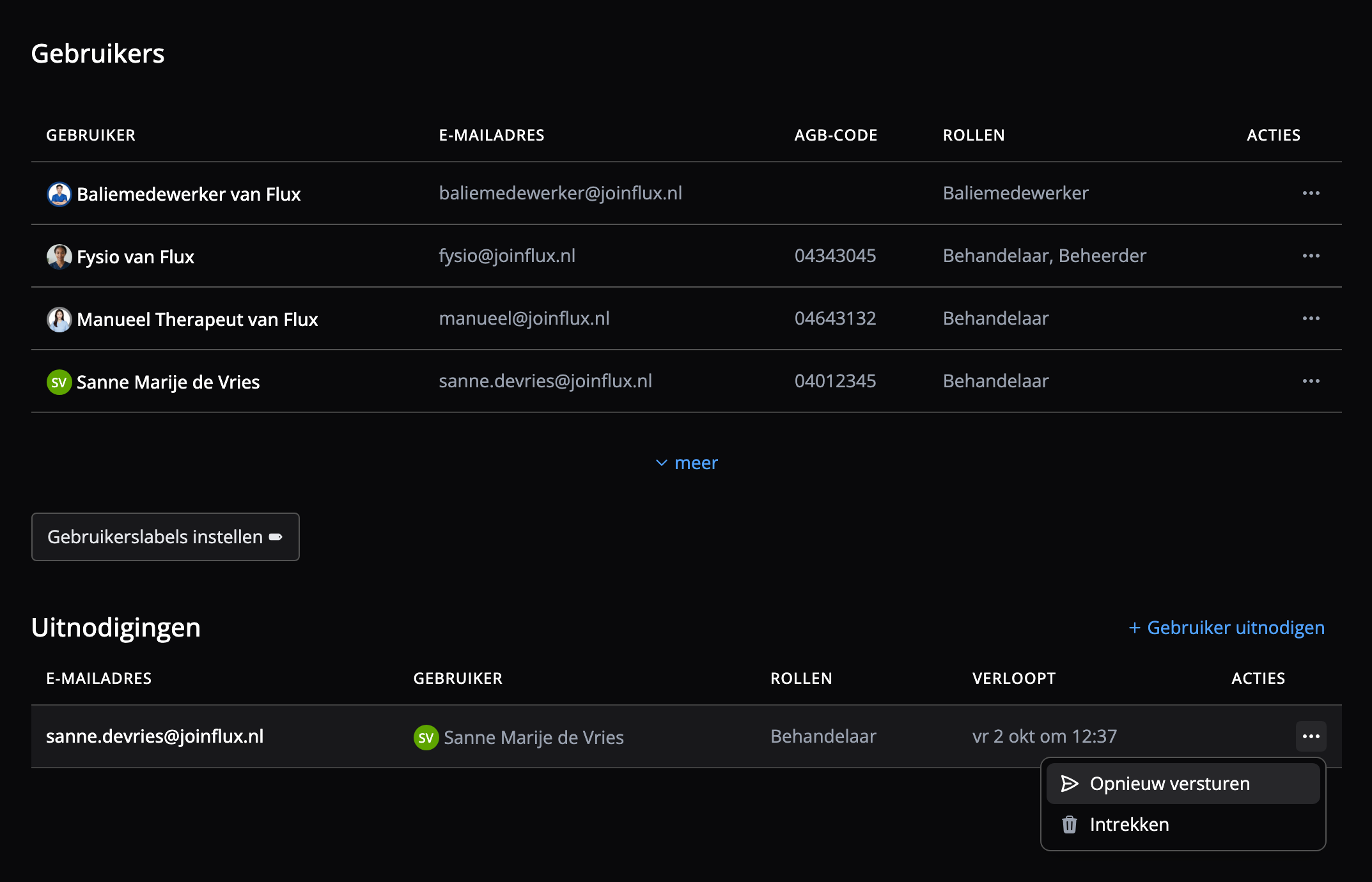The height and width of the screenshot is (882, 1372).
Task: Click name Fysio van Flux
Action: tap(136, 257)
